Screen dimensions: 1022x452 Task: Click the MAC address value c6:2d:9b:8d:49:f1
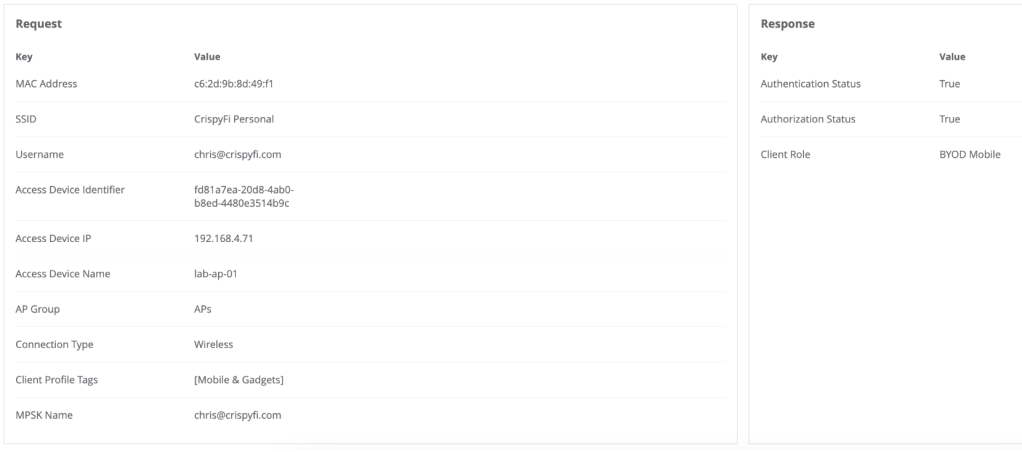(233, 84)
